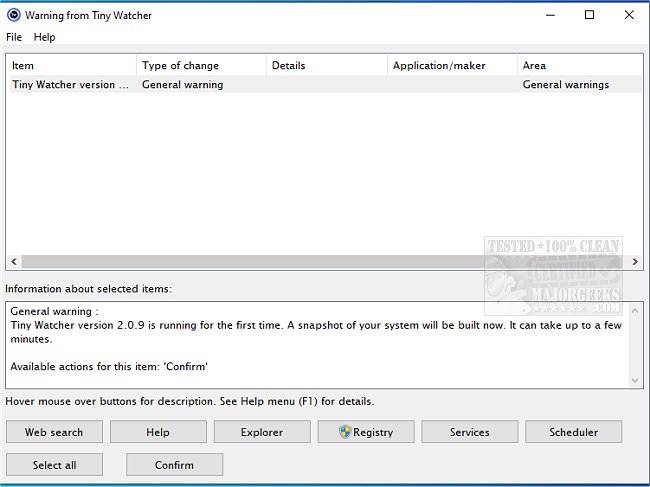Click the 'General warnings' area cell
The height and width of the screenshot is (487, 650).
point(565,85)
